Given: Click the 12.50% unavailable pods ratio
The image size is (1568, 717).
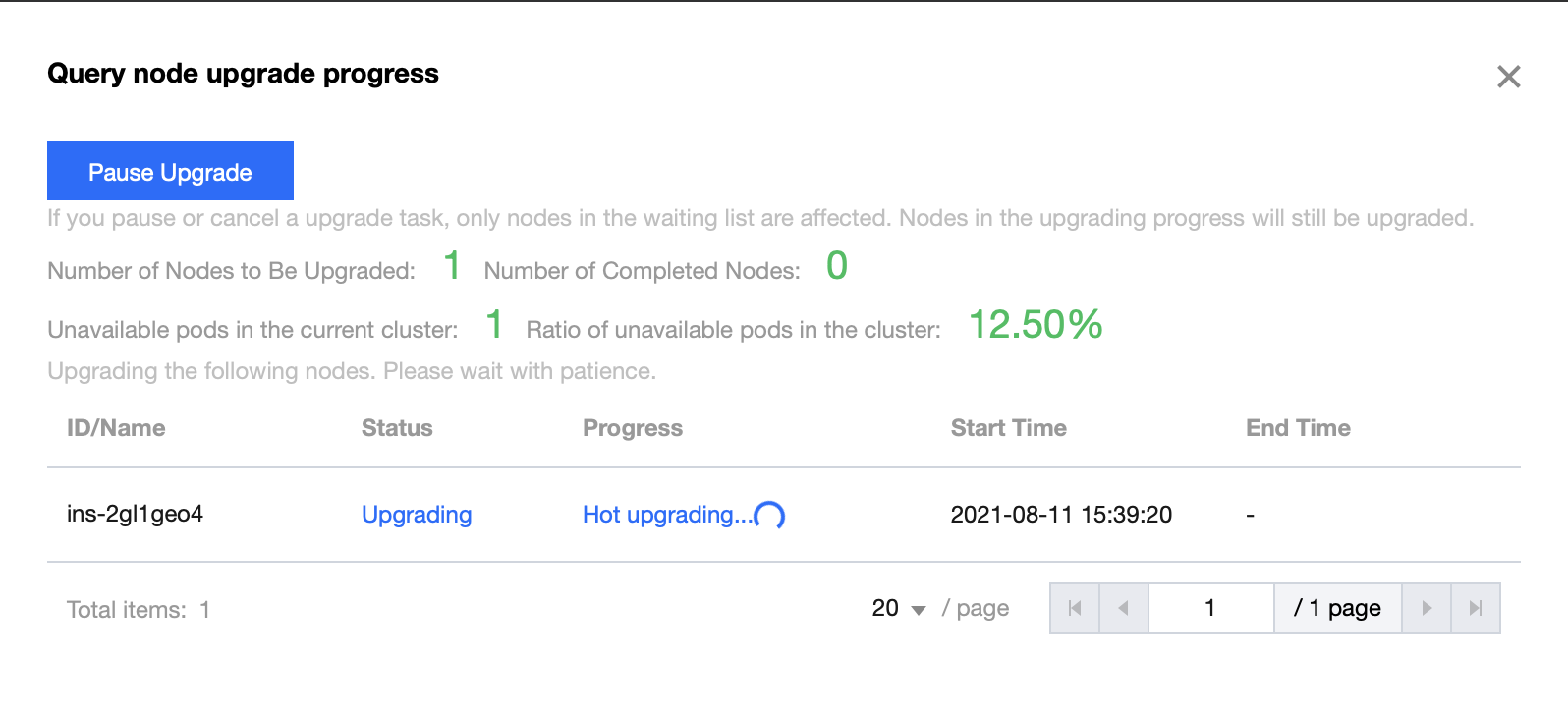Looking at the screenshot, I should pyautogui.click(x=1036, y=325).
